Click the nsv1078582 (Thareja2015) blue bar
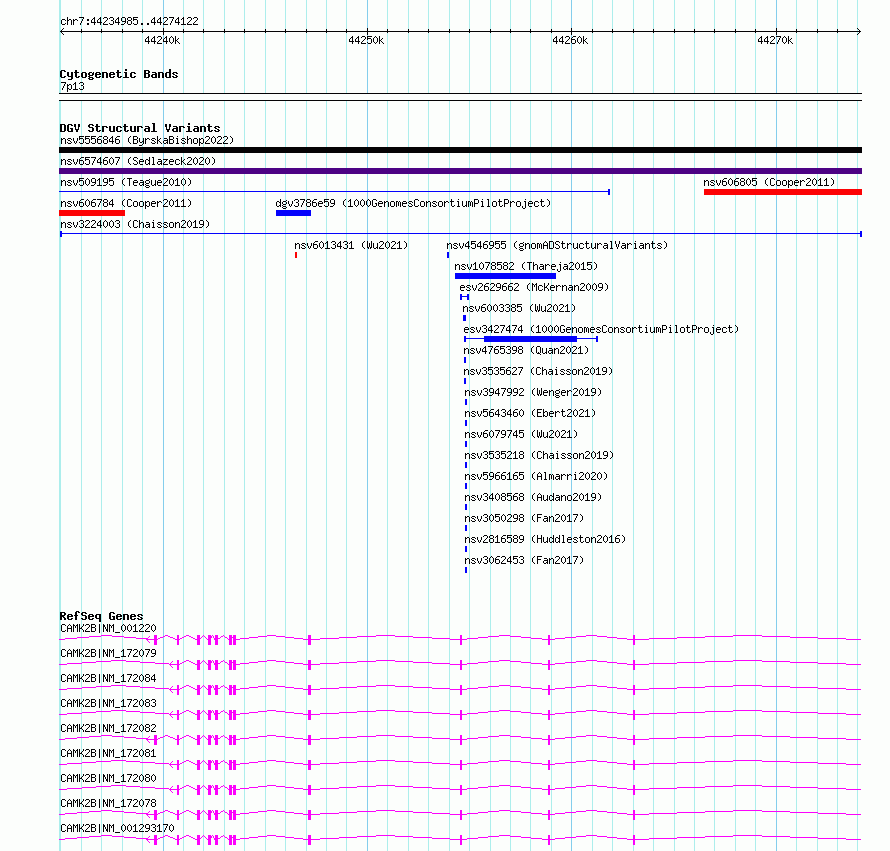Viewport: 890px width, 851px height. coord(505,276)
